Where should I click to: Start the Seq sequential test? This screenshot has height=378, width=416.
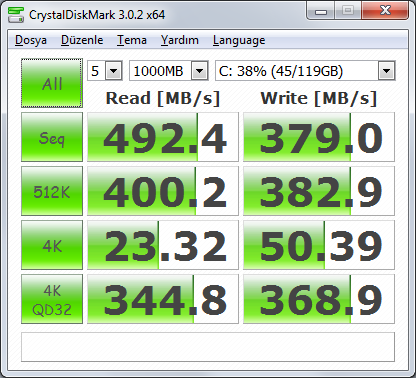[x=52, y=137]
